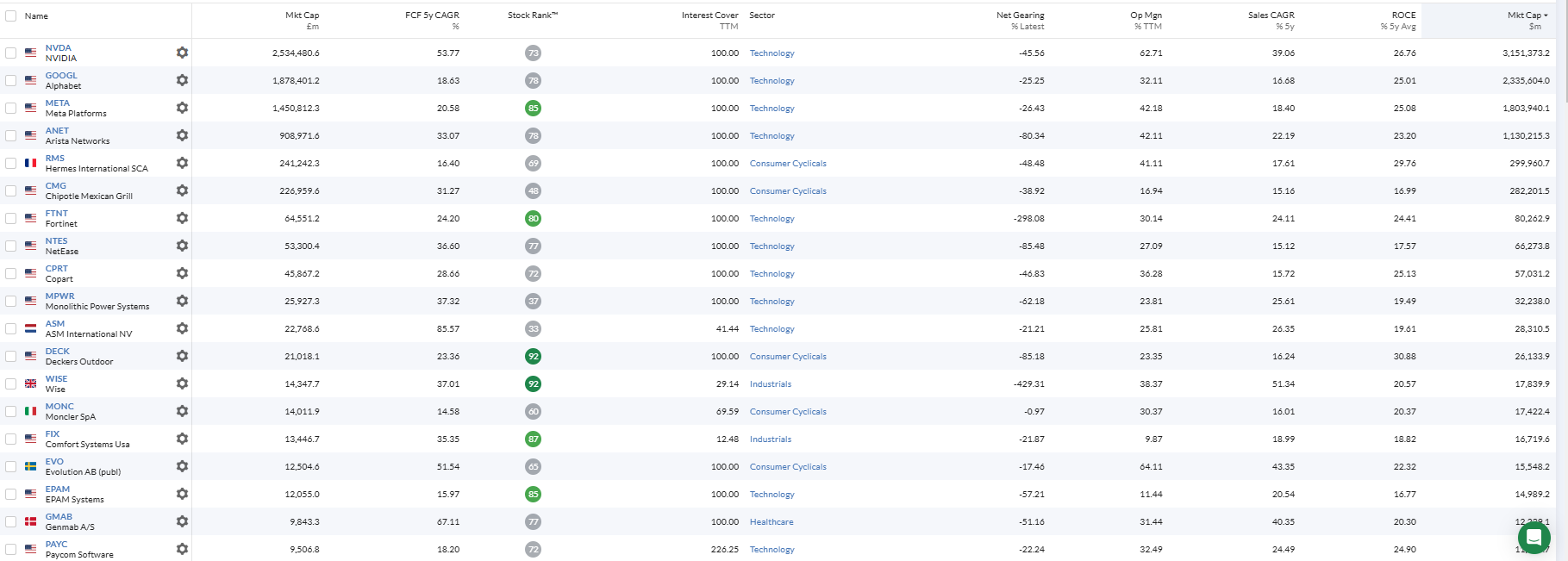The height and width of the screenshot is (561, 1568).
Task: Open the PAYC ticker link
Action: (56, 545)
